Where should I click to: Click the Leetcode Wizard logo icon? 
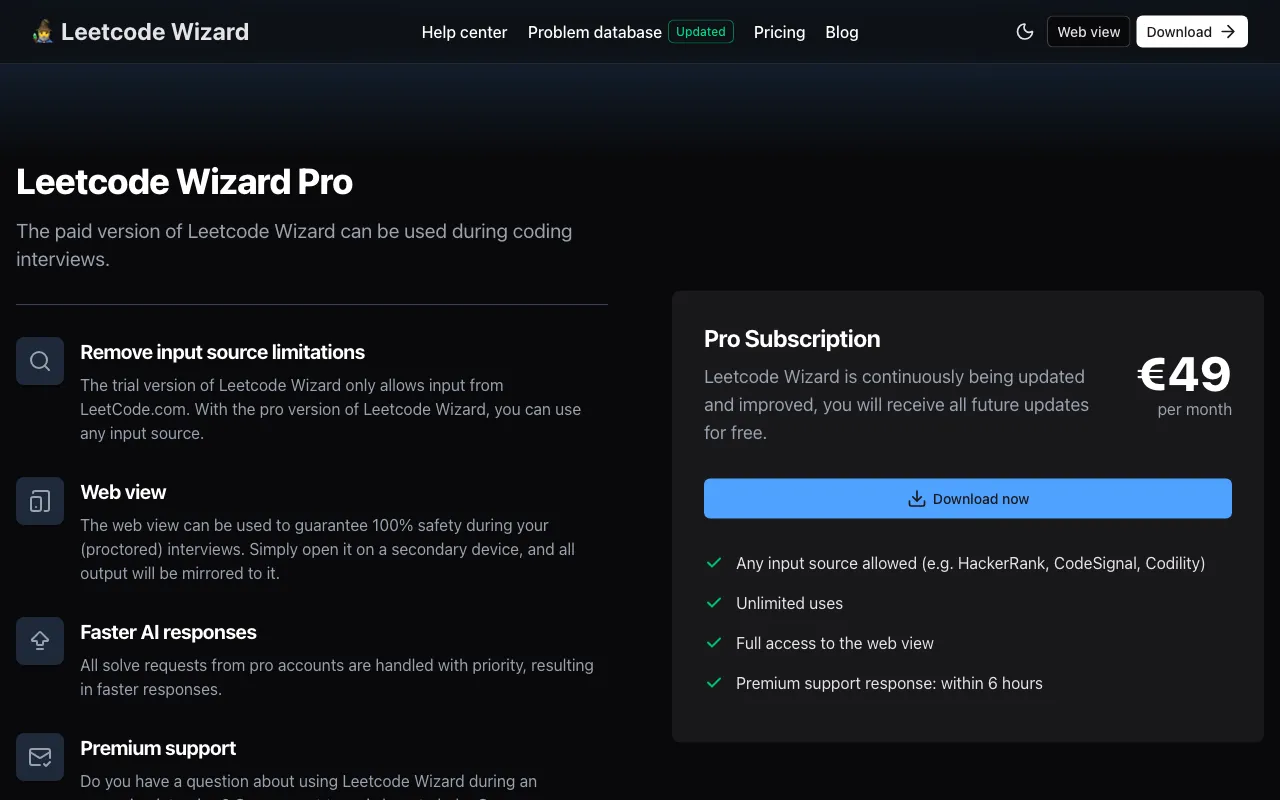42,32
